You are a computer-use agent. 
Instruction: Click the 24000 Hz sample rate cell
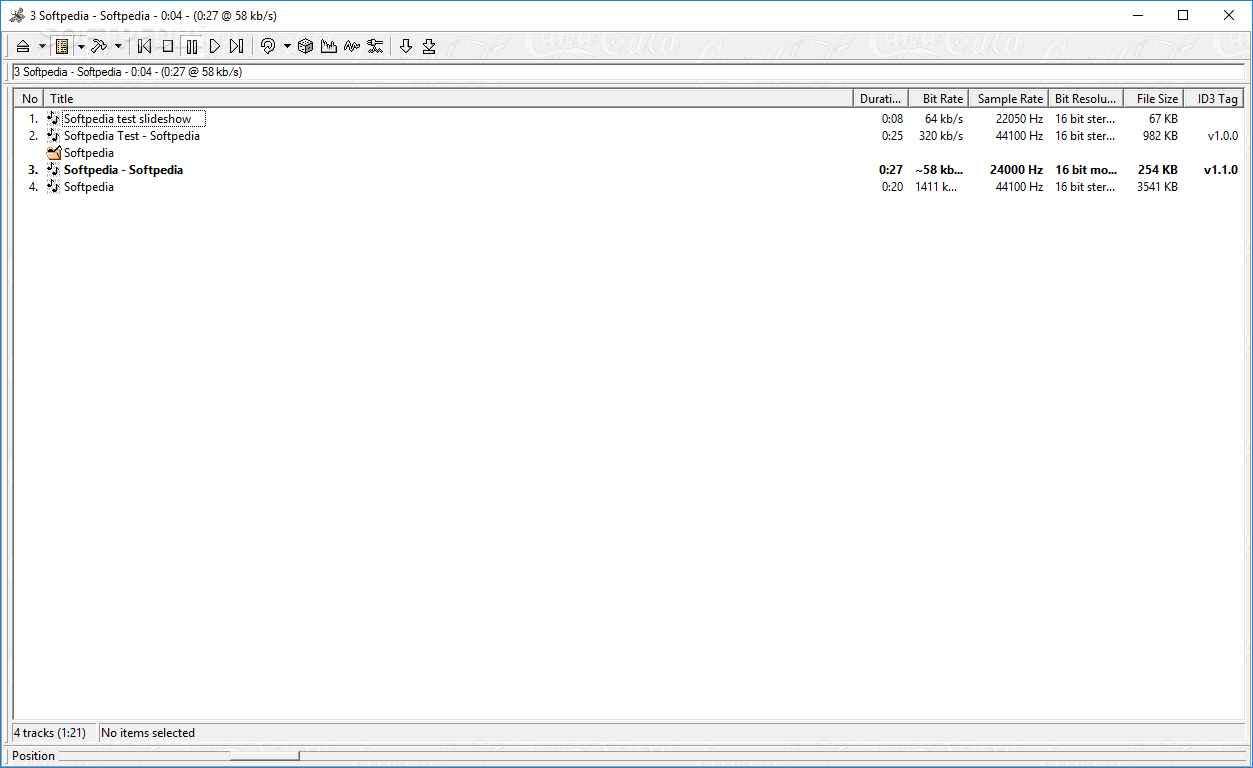1016,170
